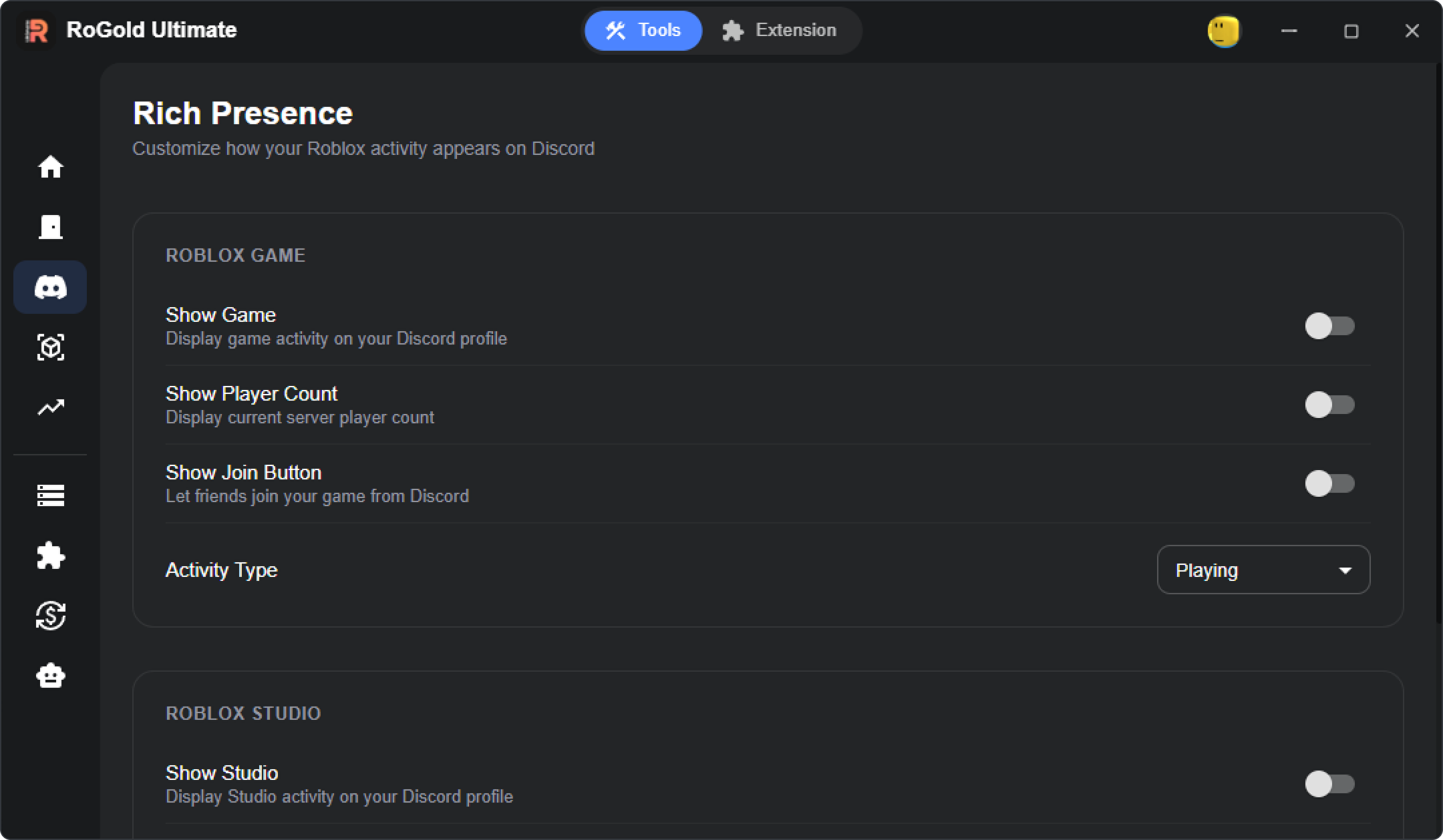The image size is (1443, 840).
Task: Open the robot icon in the sidebar
Action: pyautogui.click(x=50, y=676)
